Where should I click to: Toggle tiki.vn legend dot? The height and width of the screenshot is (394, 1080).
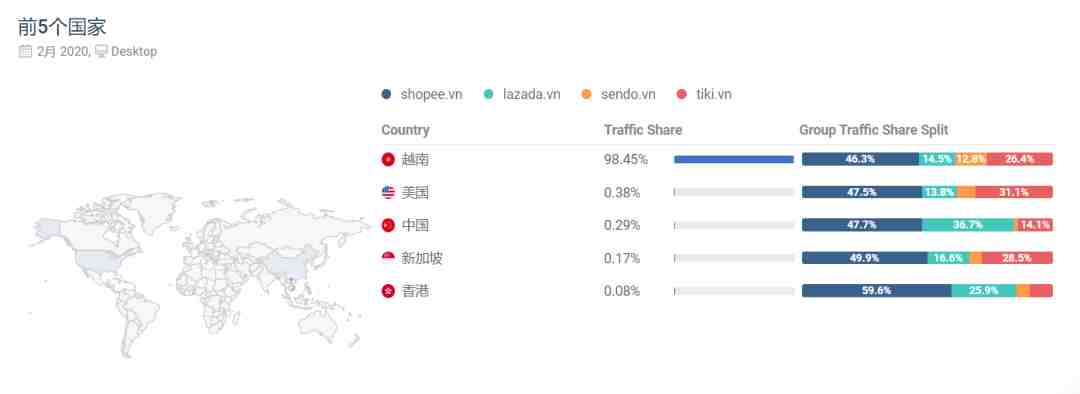[x=682, y=94]
